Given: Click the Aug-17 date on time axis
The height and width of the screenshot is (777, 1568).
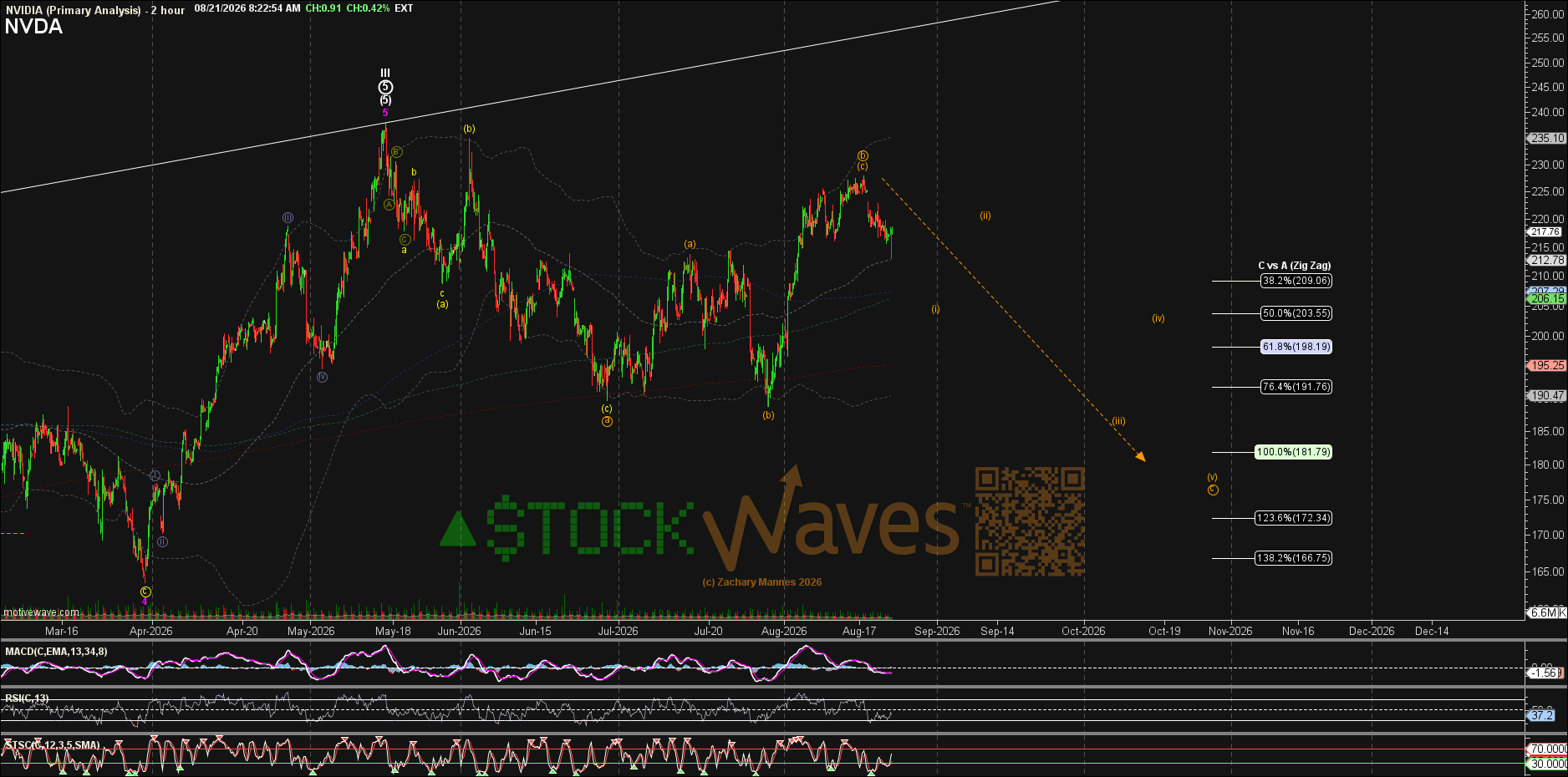Looking at the screenshot, I should (x=859, y=632).
